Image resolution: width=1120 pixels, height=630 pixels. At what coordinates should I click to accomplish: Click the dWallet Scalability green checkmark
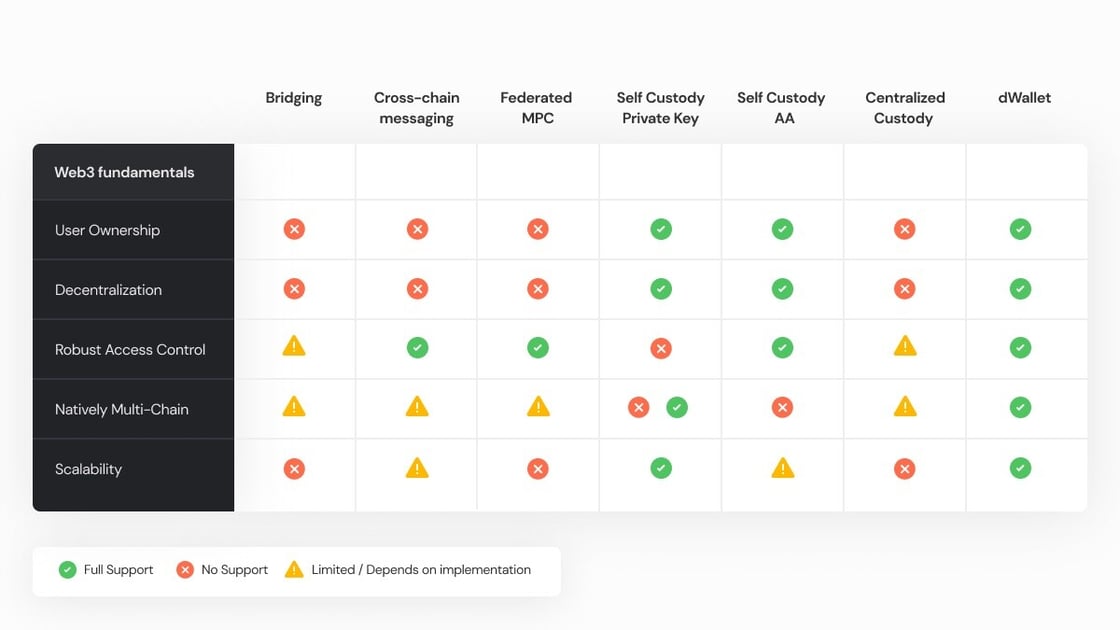click(x=1020, y=468)
